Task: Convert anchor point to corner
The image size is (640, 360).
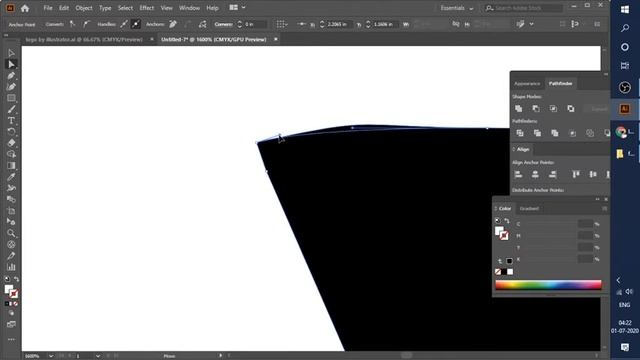Action: coord(72,24)
